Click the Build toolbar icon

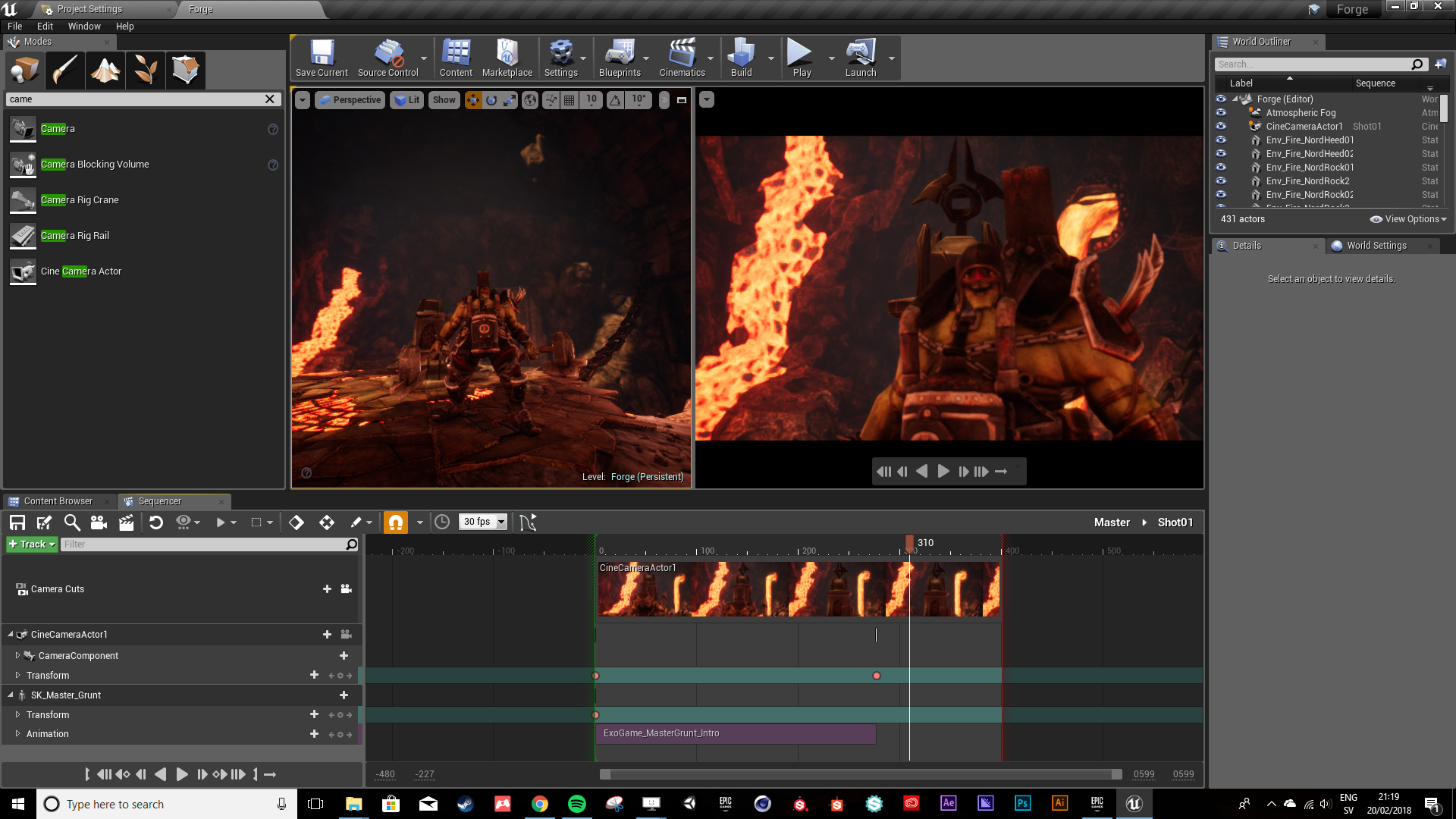coord(741,58)
